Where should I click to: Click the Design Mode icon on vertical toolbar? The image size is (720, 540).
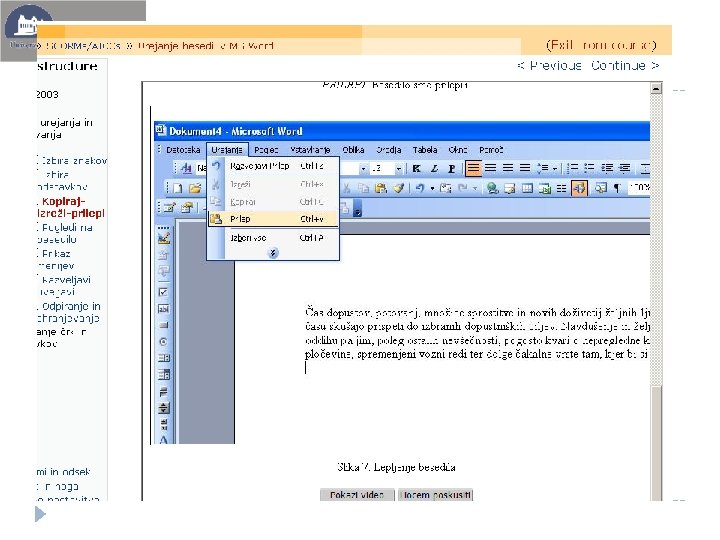pos(163,238)
